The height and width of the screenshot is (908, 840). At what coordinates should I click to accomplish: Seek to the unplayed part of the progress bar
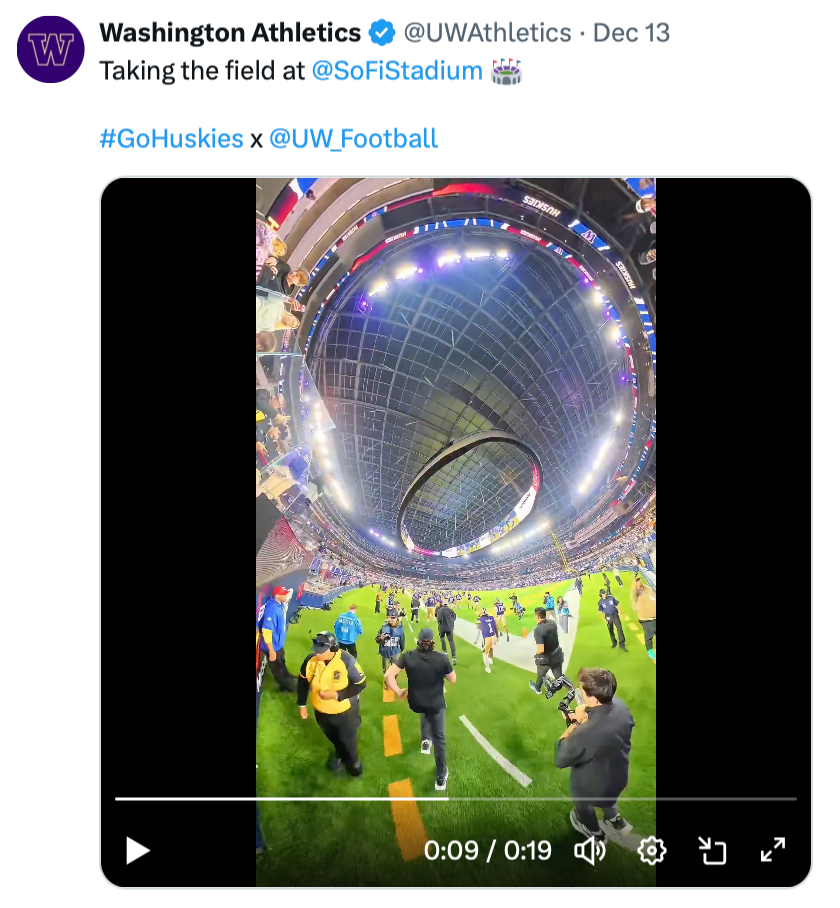[x=620, y=798]
